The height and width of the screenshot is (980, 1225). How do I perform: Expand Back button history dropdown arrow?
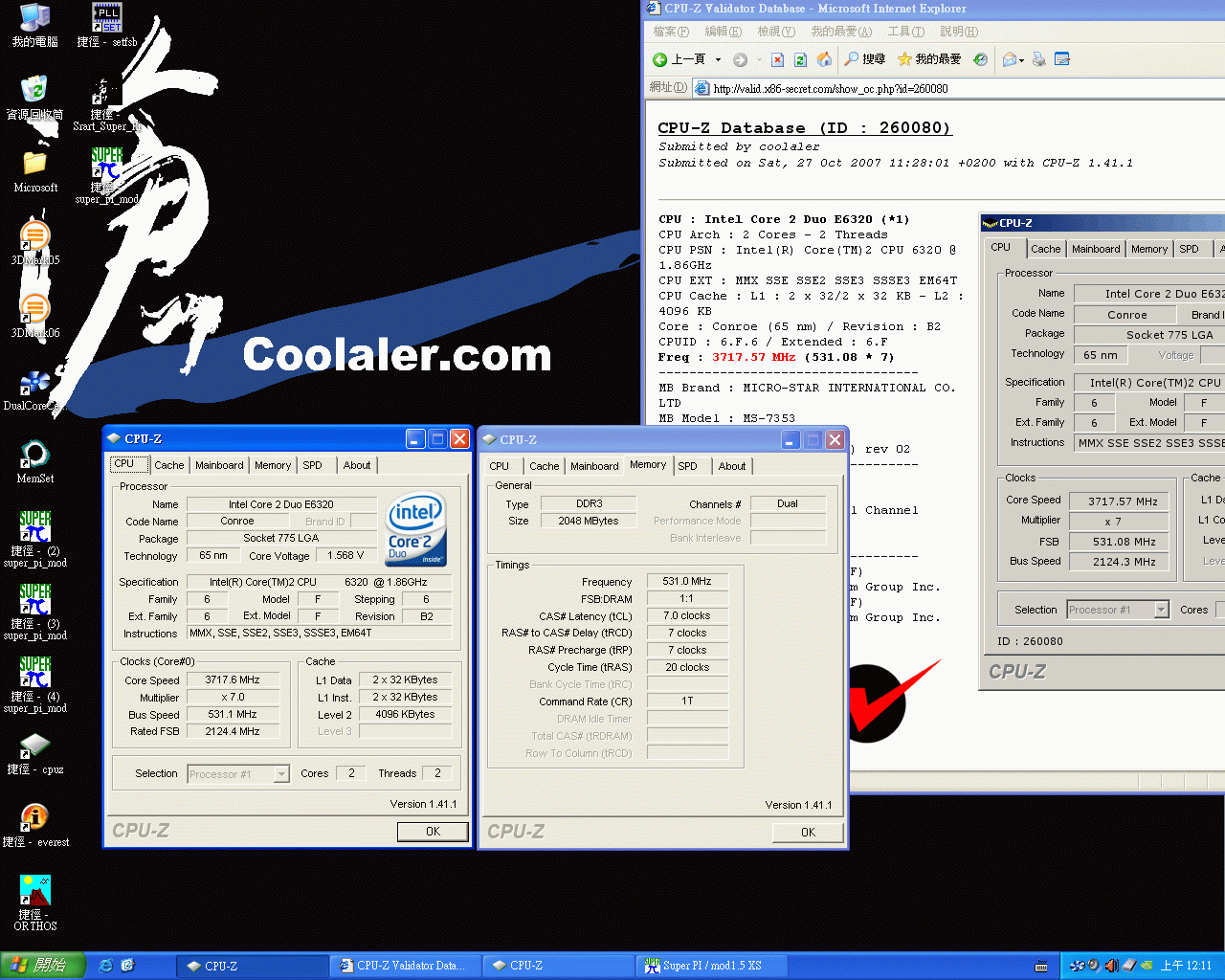(718, 59)
